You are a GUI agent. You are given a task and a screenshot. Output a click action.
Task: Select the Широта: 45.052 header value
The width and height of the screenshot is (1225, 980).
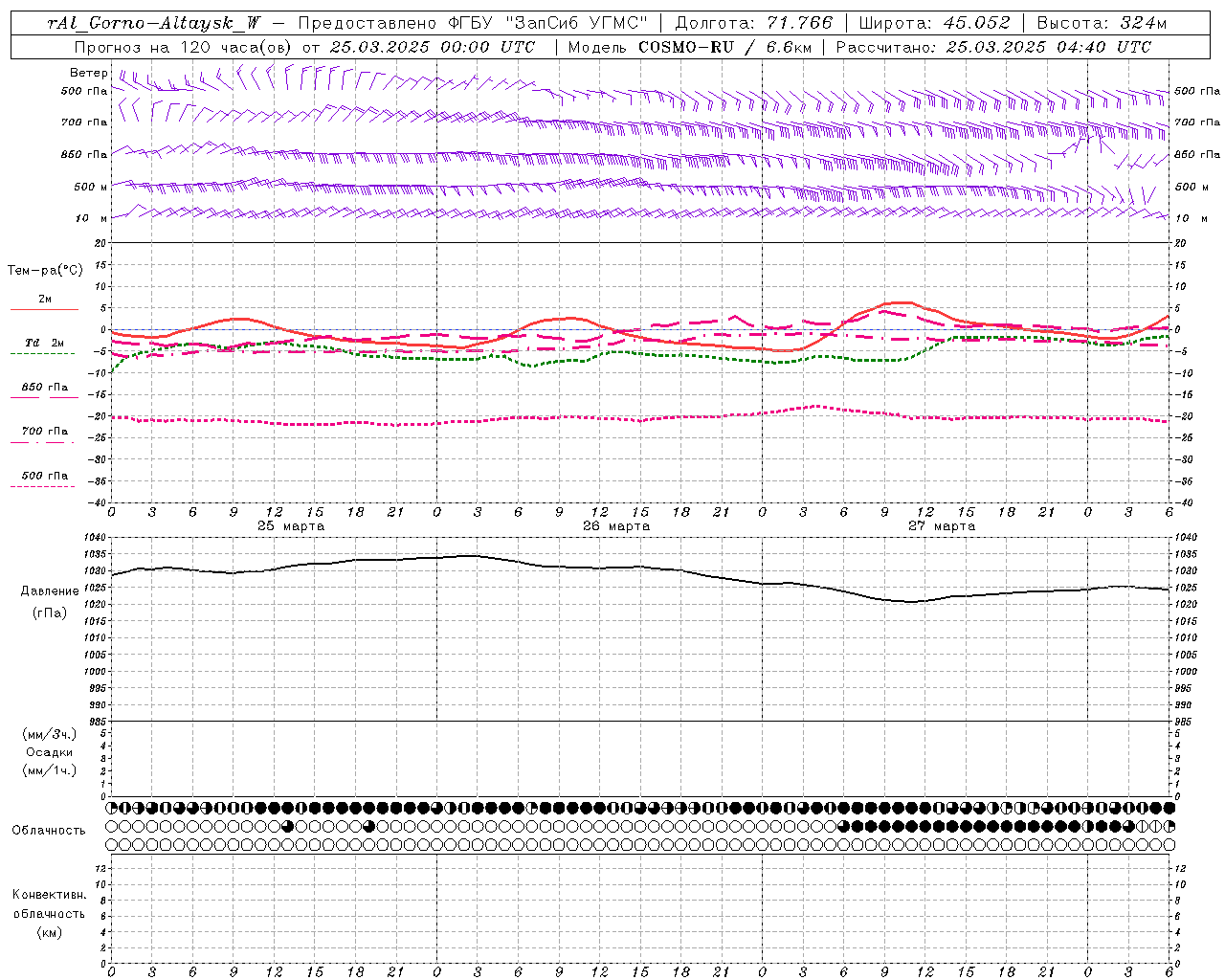(x=935, y=23)
